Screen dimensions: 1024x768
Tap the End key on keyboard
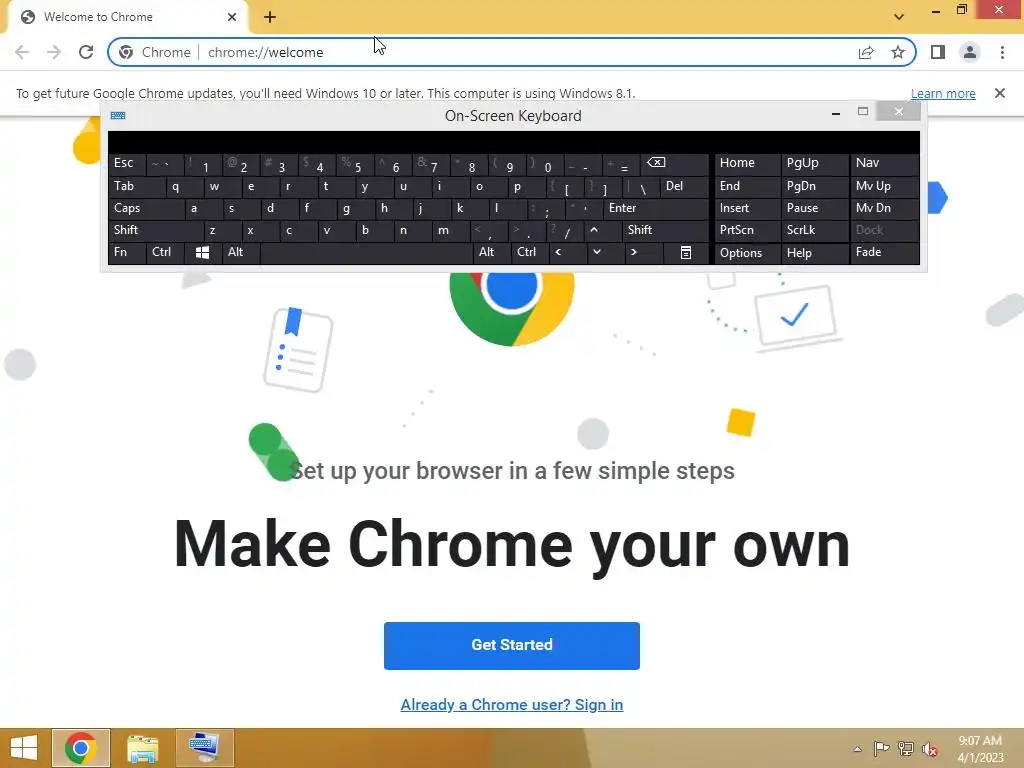tap(747, 186)
